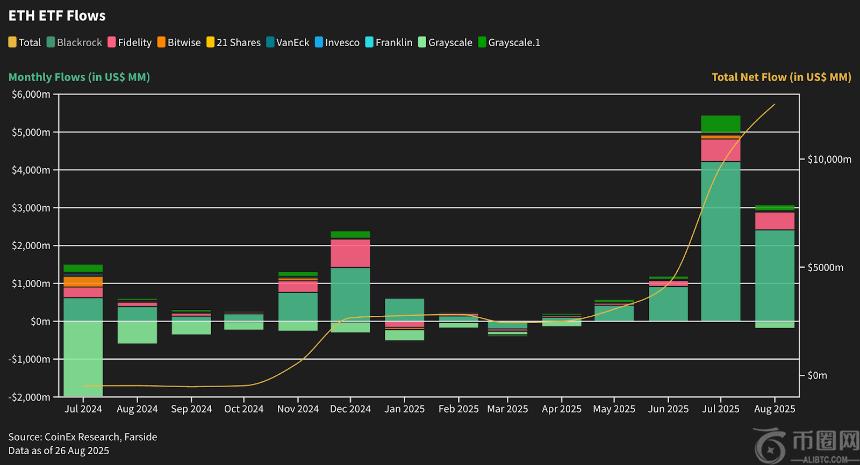Image resolution: width=860 pixels, height=465 pixels.
Task: Toggle the Fidelity legend entry
Action: pos(134,43)
